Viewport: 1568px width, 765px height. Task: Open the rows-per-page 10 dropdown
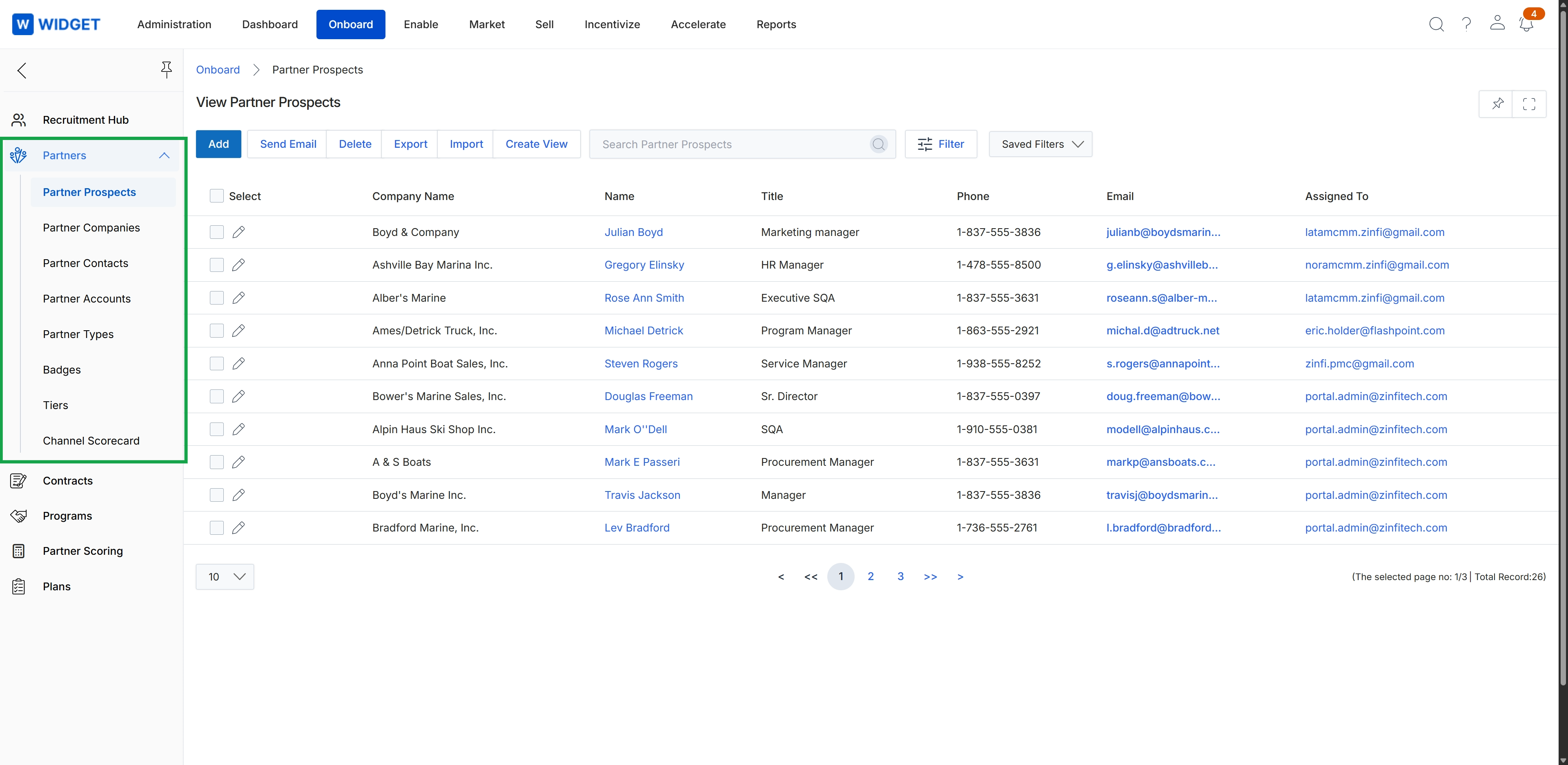(225, 577)
